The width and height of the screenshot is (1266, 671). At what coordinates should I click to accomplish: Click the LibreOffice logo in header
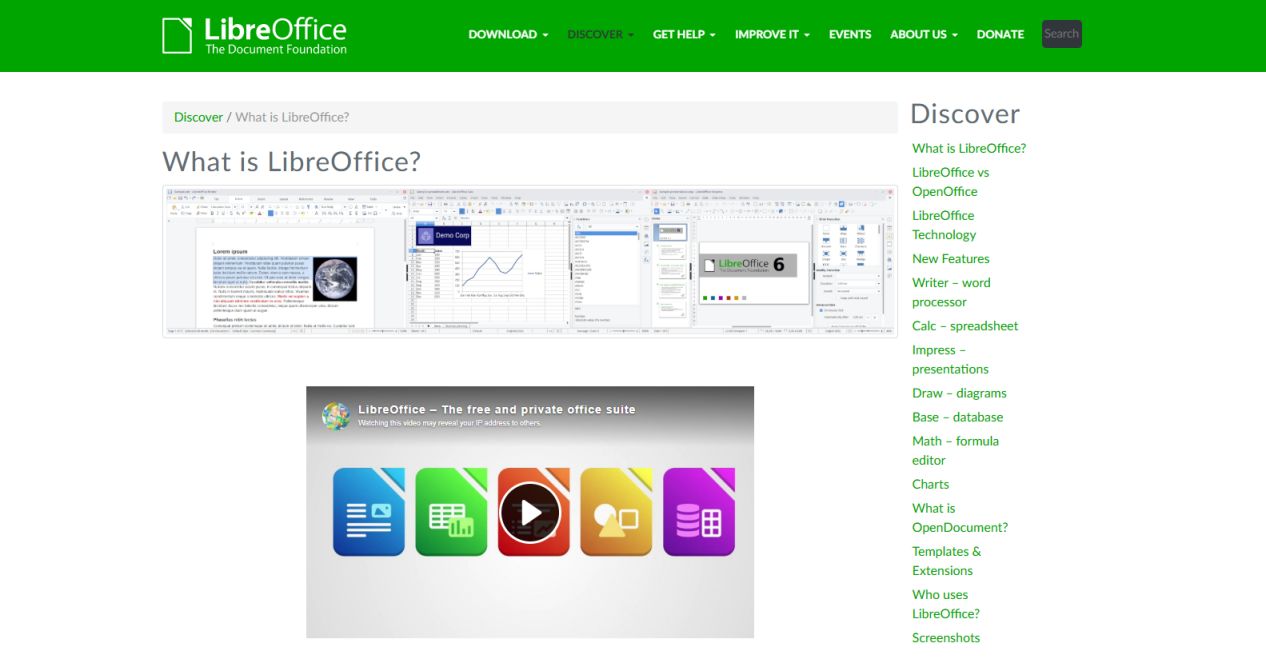click(255, 35)
